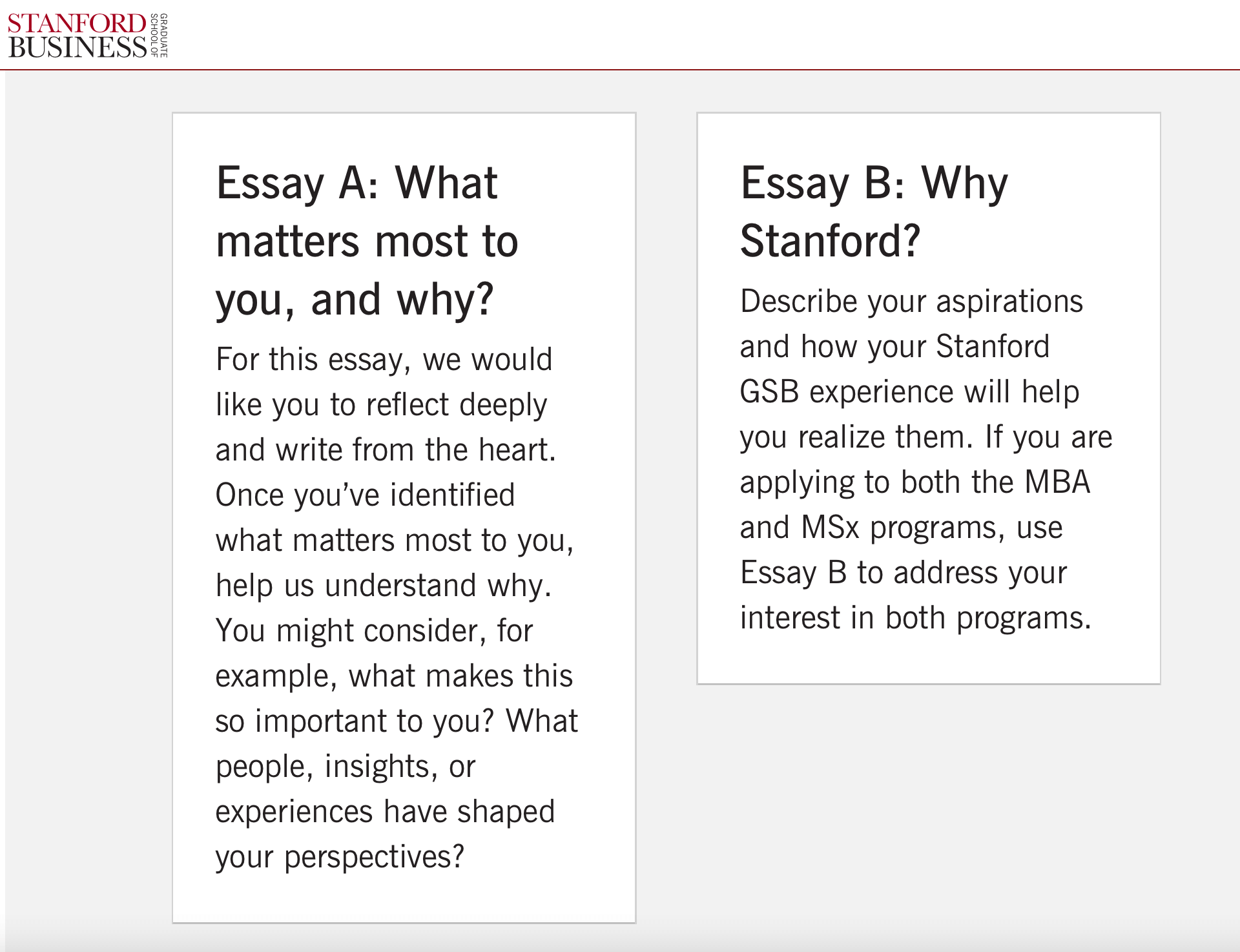Click the Essay A heading
The width and height of the screenshot is (1240, 952).
coord(367,241)
